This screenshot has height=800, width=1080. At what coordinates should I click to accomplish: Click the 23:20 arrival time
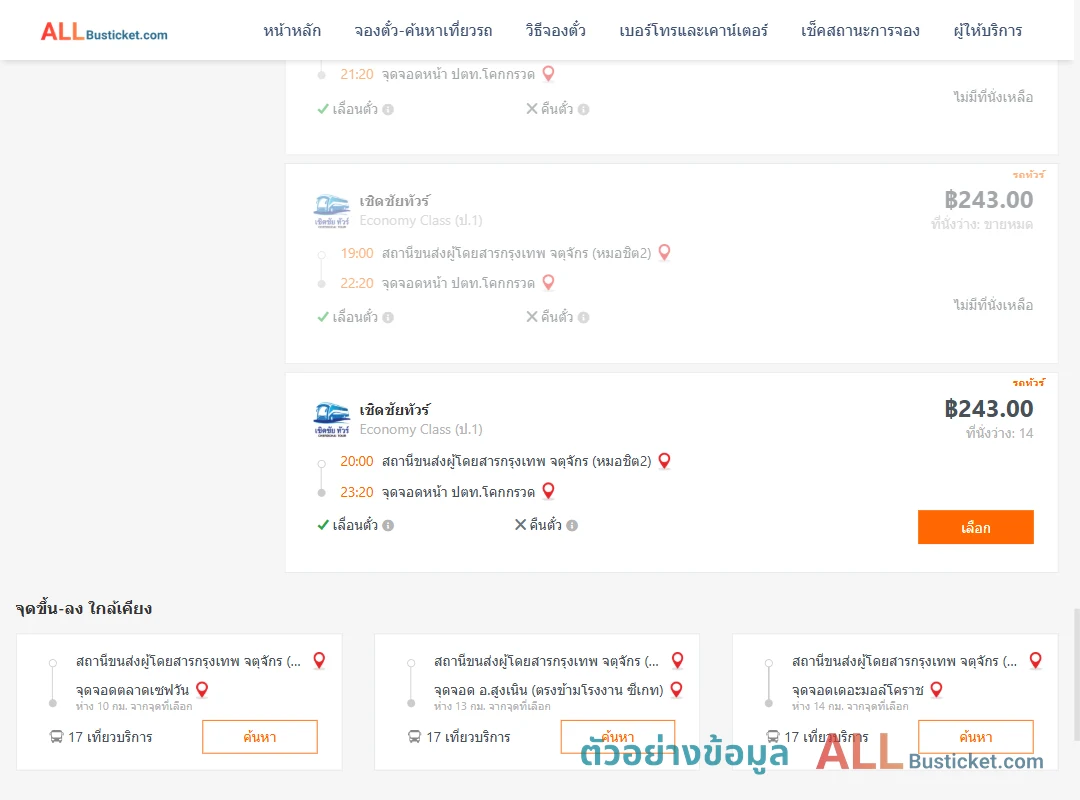tap(357, 492)
